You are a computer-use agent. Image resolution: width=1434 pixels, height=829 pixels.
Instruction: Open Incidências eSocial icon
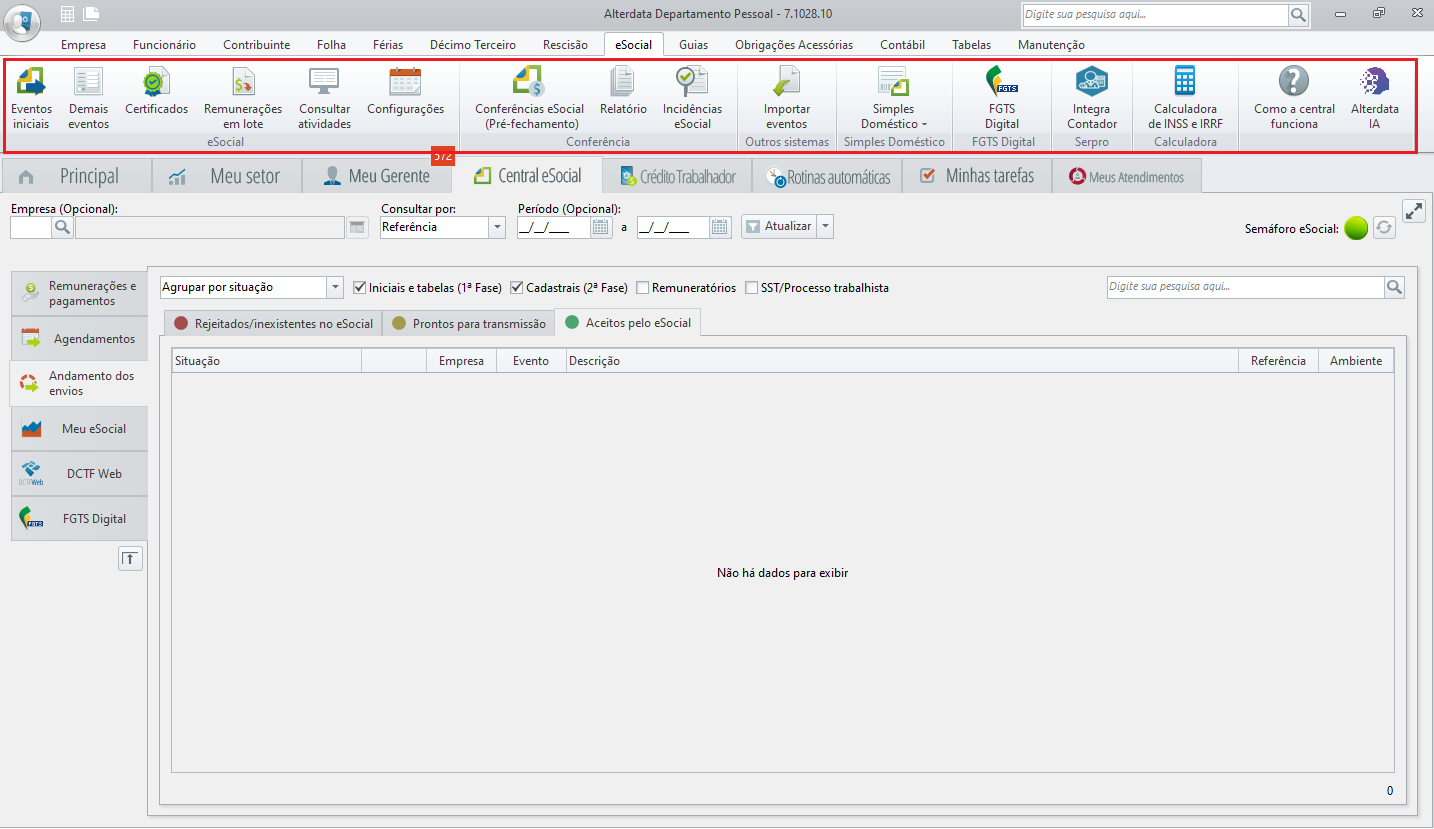pos(692,98)
